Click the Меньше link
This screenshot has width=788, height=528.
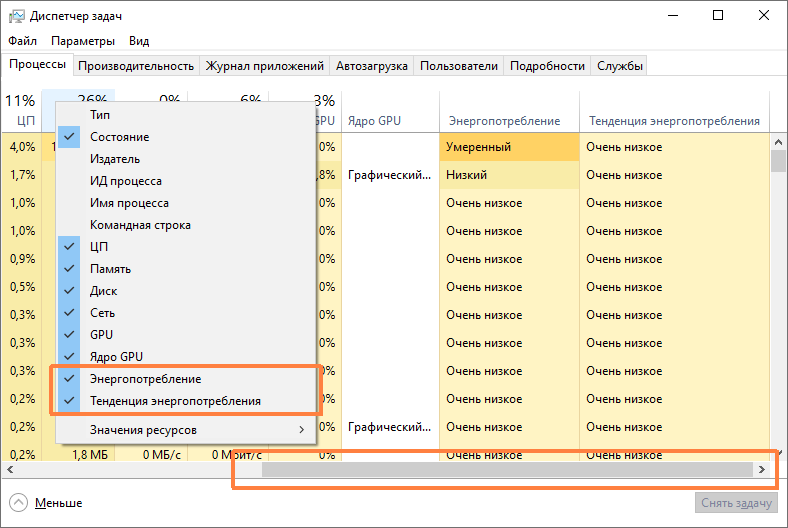tap(58, 503)
